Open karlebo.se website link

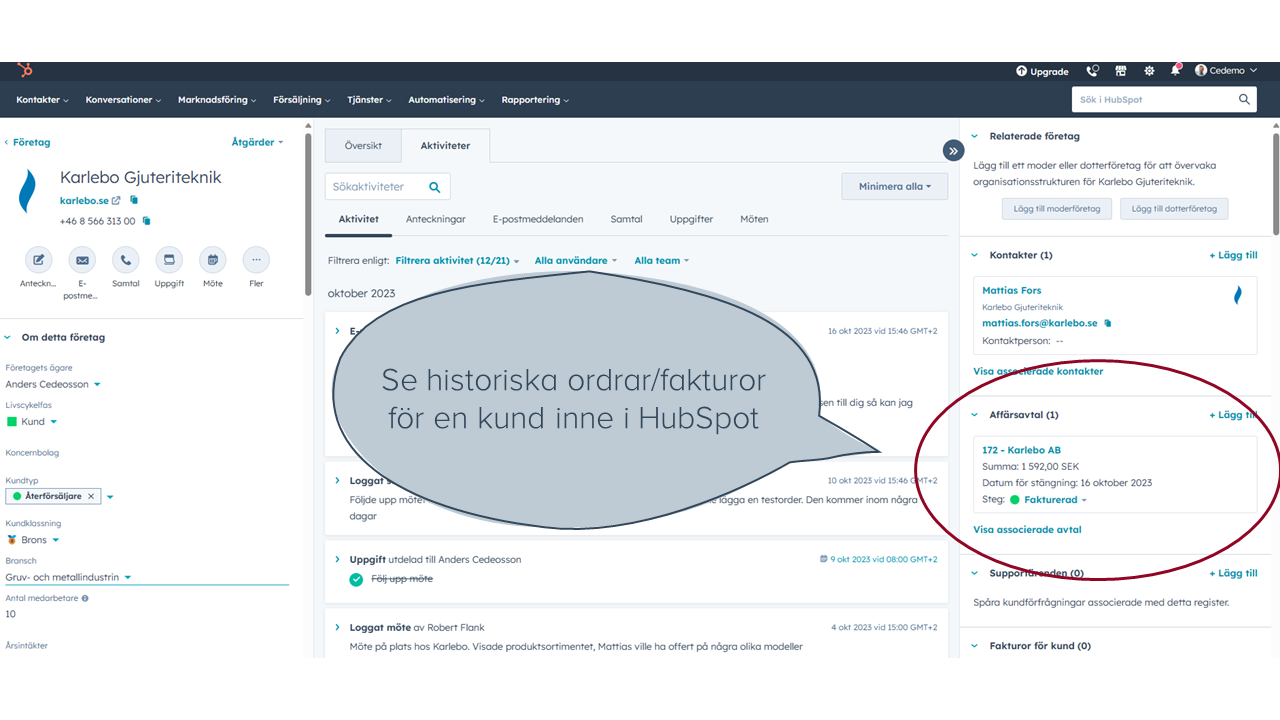click(x=90, y=201)
